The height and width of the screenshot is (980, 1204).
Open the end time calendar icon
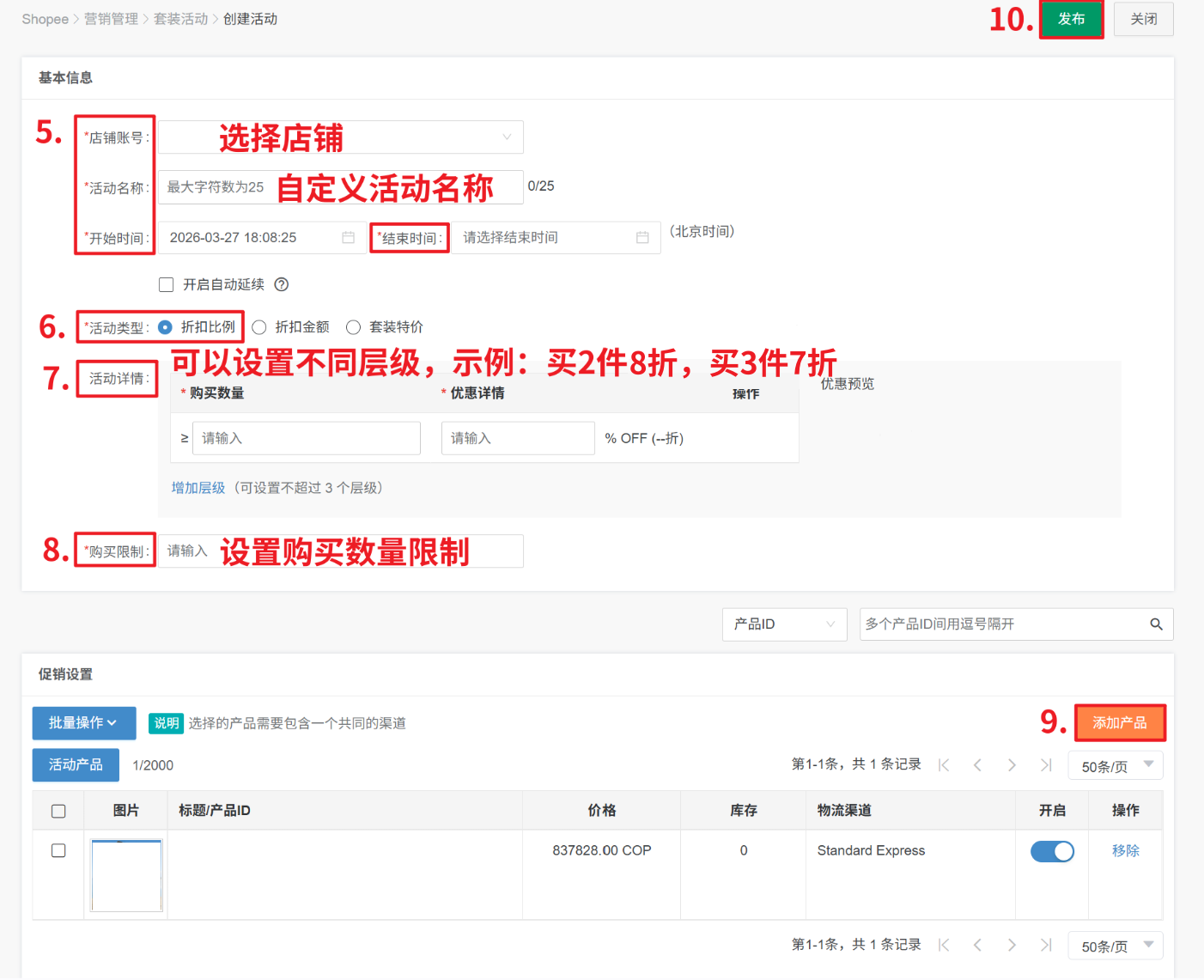click(642, 238)
